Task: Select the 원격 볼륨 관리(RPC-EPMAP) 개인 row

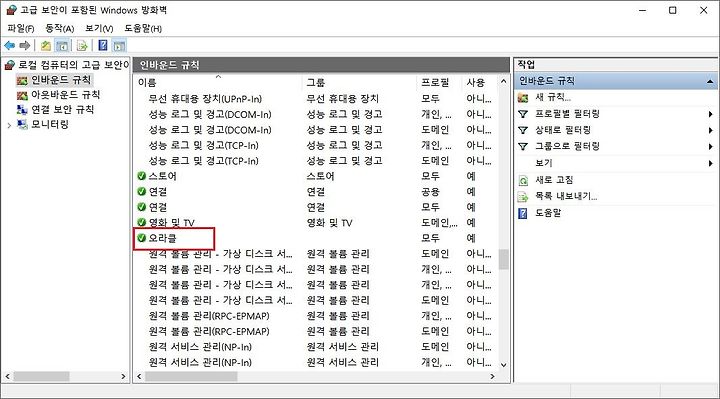Action: pyautogui.click(x=315, y=316)
